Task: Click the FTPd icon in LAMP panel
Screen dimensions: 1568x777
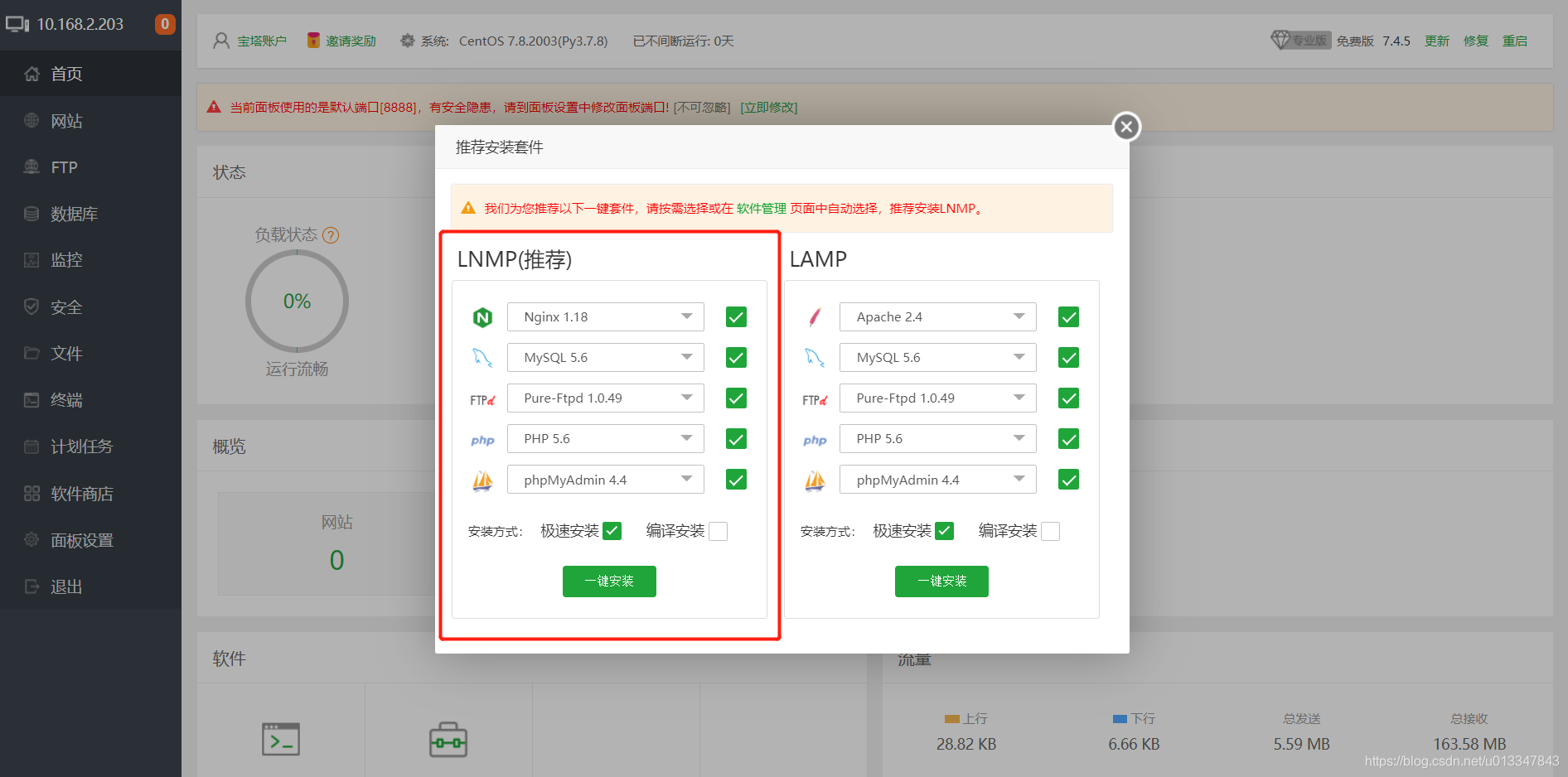Action: pos(815,399)
